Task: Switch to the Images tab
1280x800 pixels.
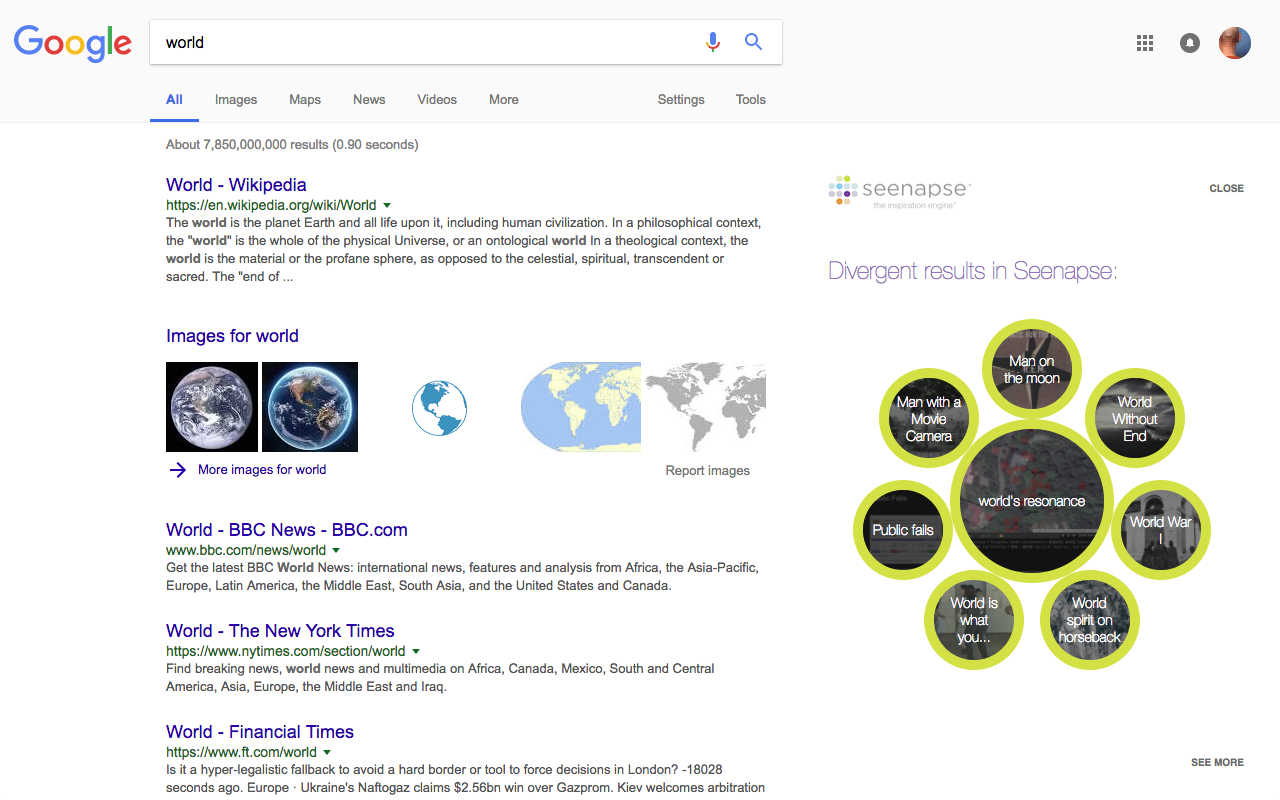Action: 235,99
